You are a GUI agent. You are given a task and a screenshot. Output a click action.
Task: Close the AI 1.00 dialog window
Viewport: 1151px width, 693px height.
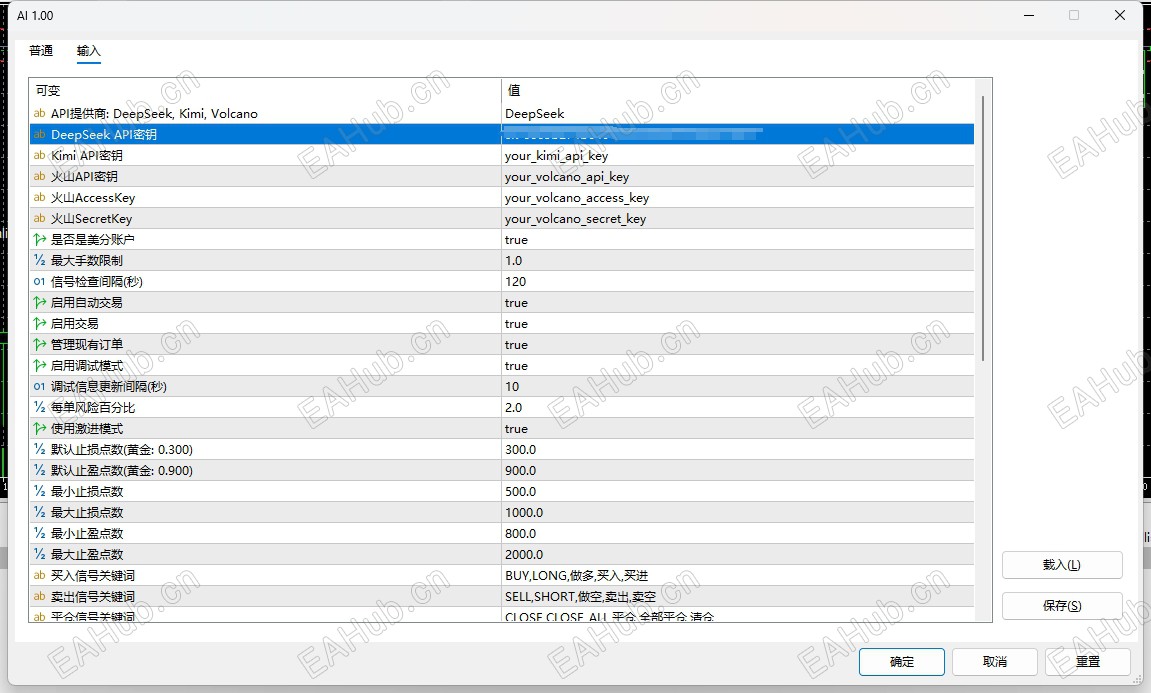click(x=1119, y=15)
